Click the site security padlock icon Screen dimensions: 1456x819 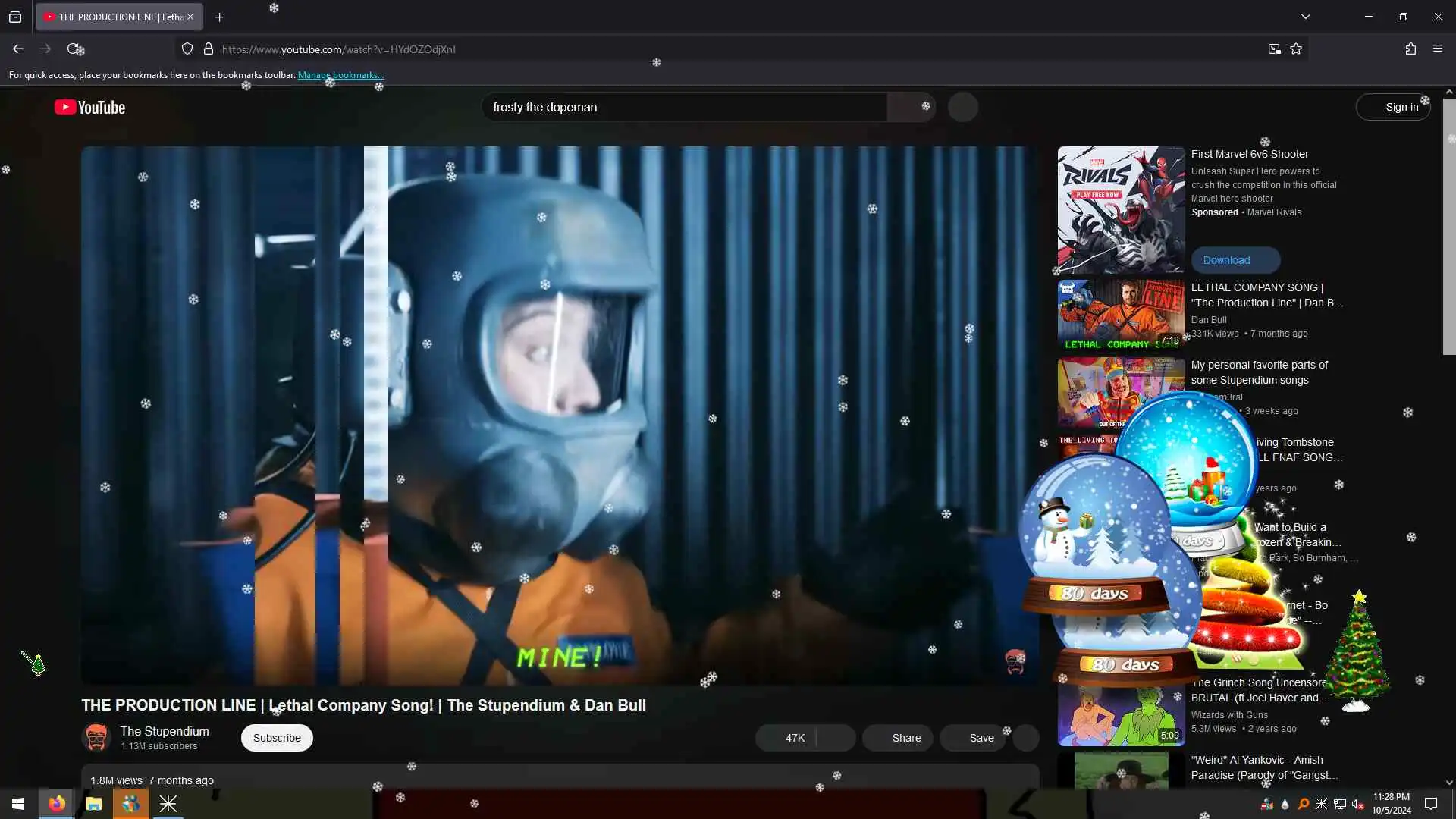(x=209, y=49)
